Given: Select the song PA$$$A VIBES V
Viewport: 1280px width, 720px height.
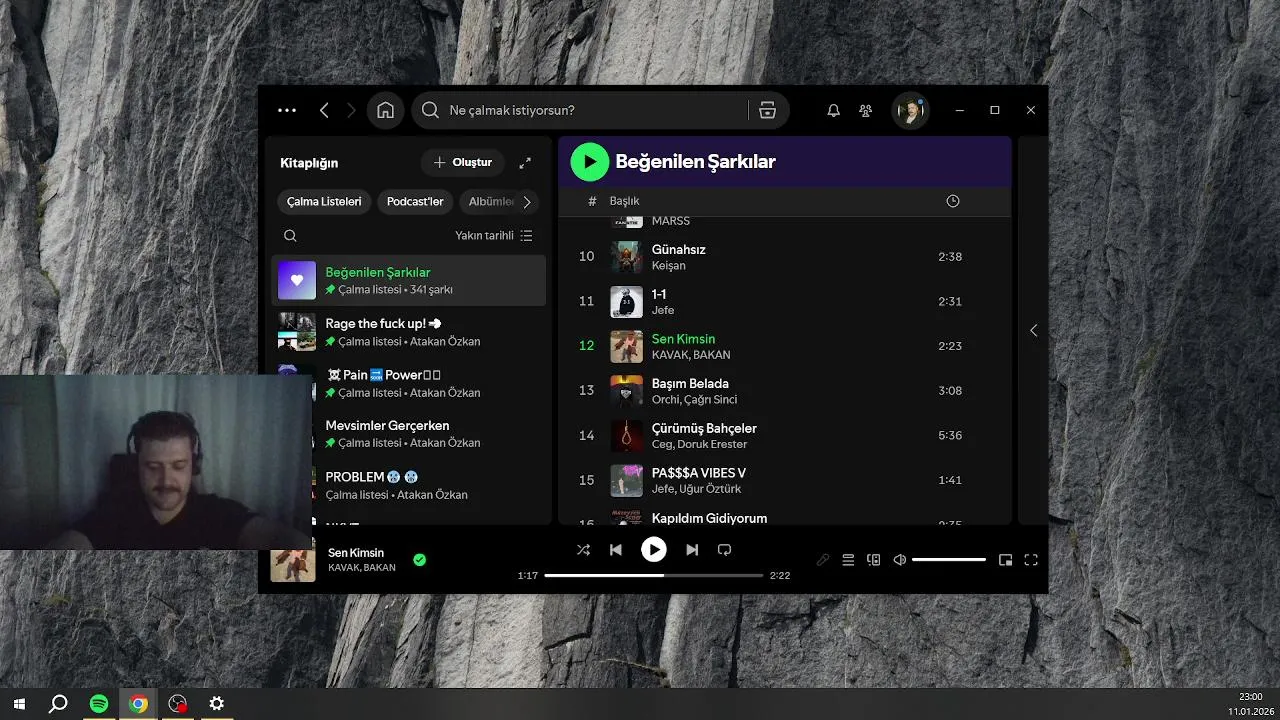Looking at the screenshot, I should [699, 473].
